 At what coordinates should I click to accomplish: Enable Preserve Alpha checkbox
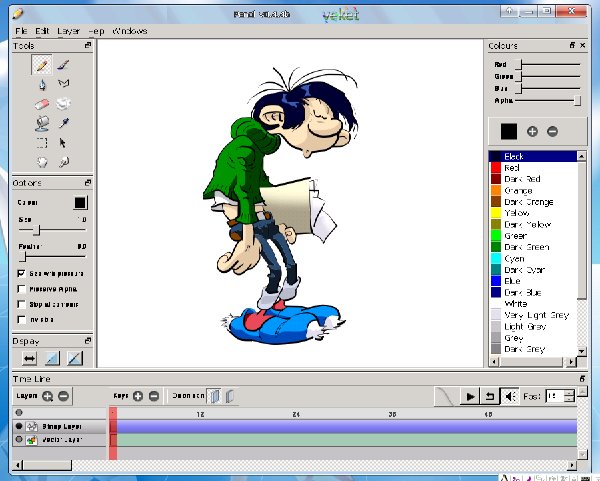point(21,289)
